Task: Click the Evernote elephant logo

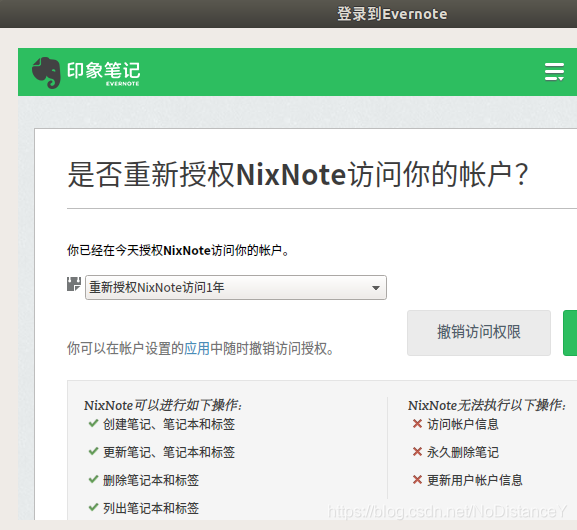Action: click(46, 73)
